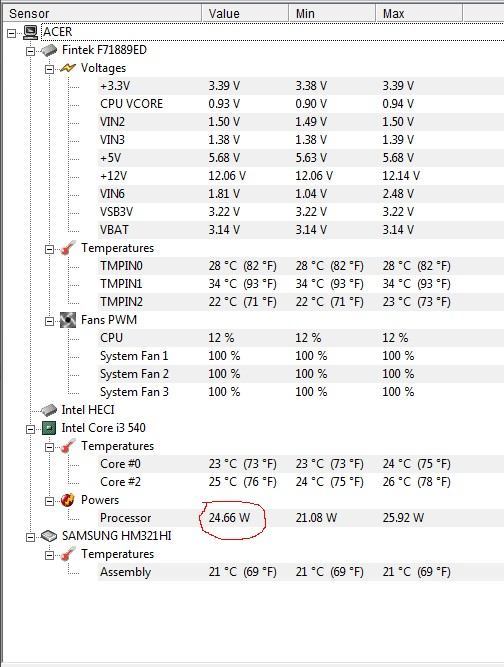Click the Powers flame icon
The height and width of the screenshot is (667, 504).
[68, 500]
